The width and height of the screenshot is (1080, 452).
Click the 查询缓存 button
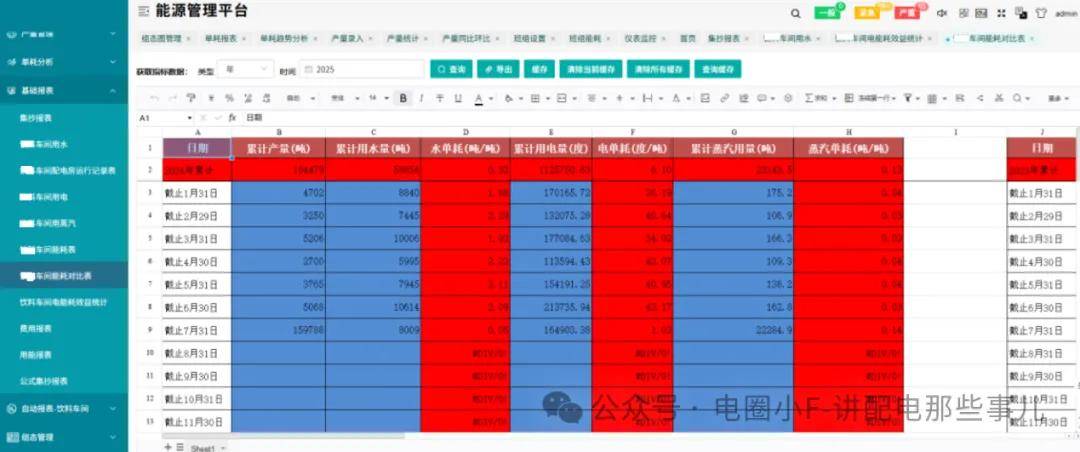718,69
